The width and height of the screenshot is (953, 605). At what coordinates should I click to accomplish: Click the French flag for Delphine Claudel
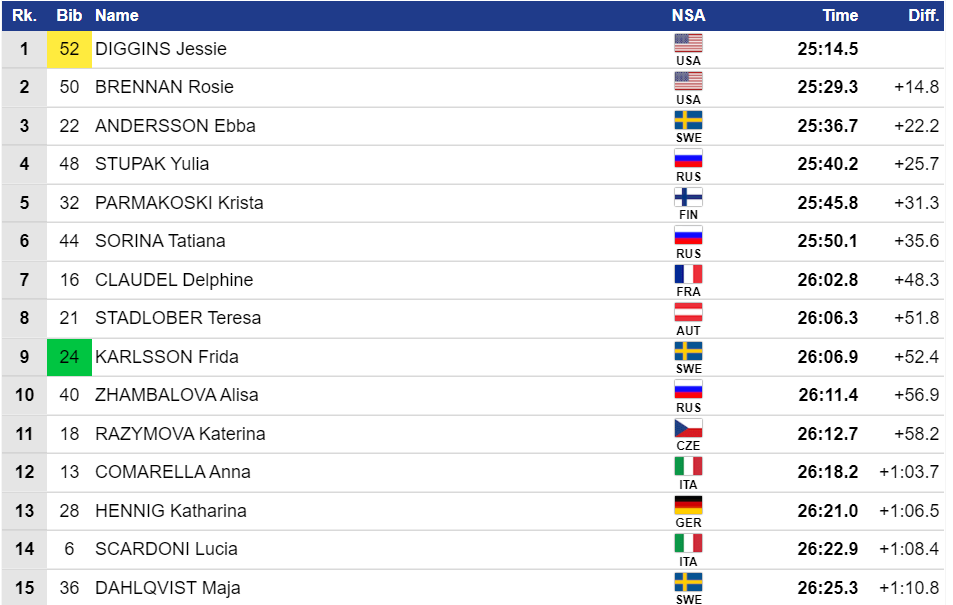688,274
